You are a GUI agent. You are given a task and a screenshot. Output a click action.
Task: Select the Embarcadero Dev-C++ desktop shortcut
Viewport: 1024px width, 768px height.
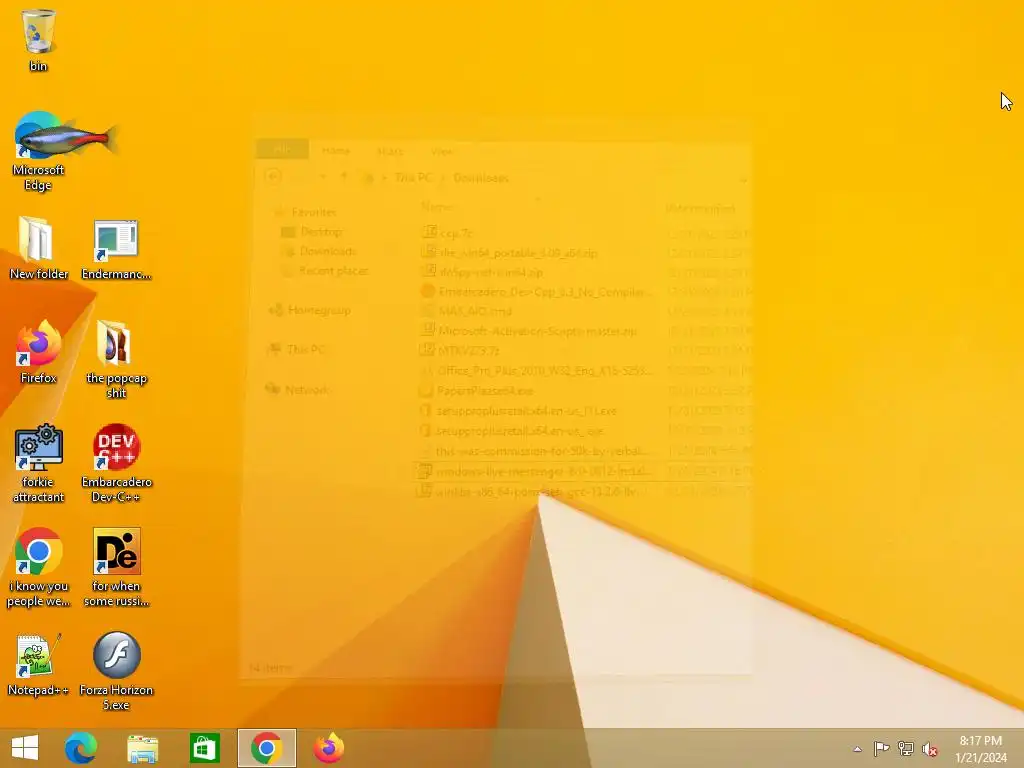click(x=116, y=462)
